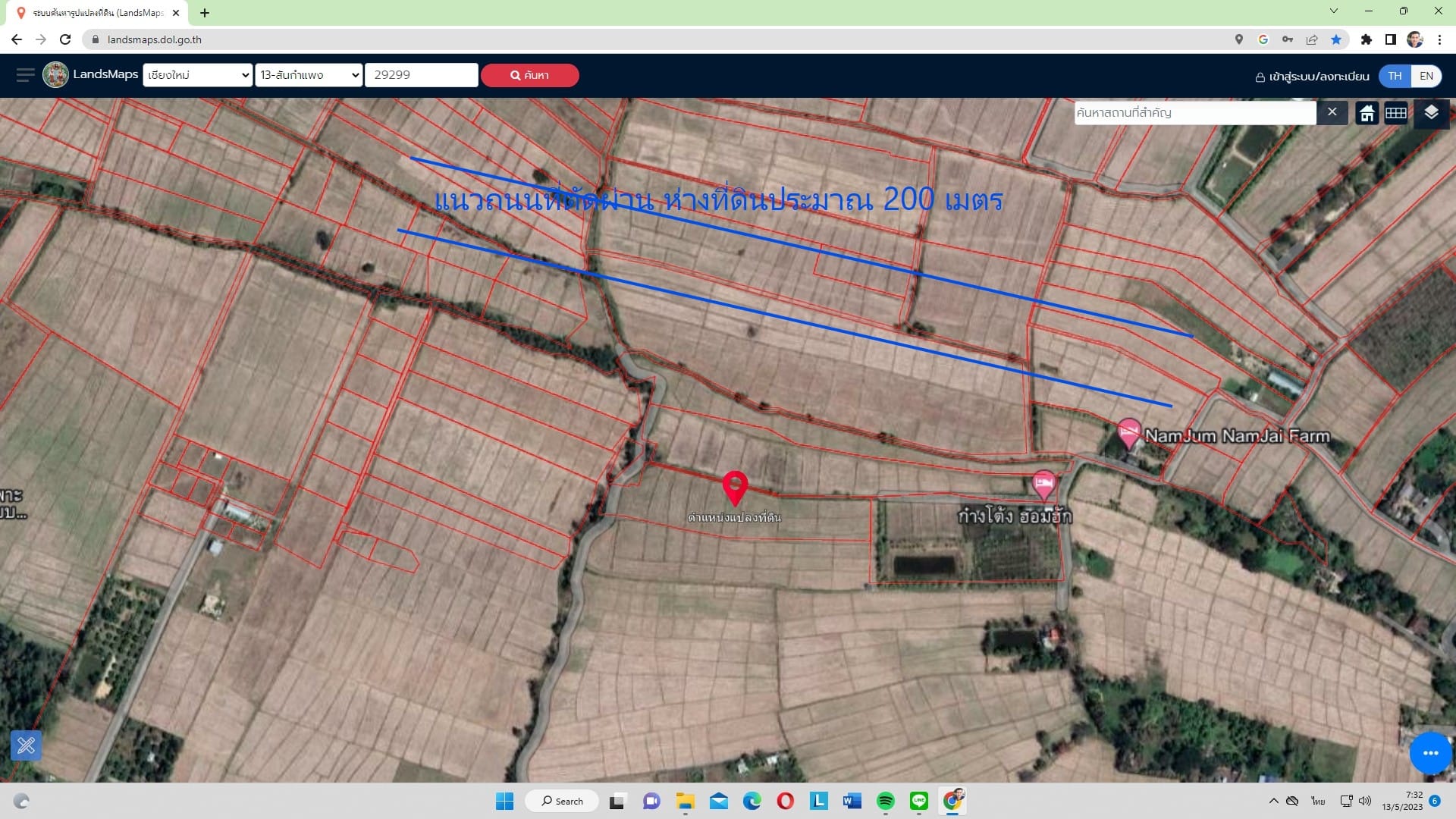Open Spotify from the taskbar
Image resolution: width=1456 pixels, height=819 pixels.
click(885, 801)
